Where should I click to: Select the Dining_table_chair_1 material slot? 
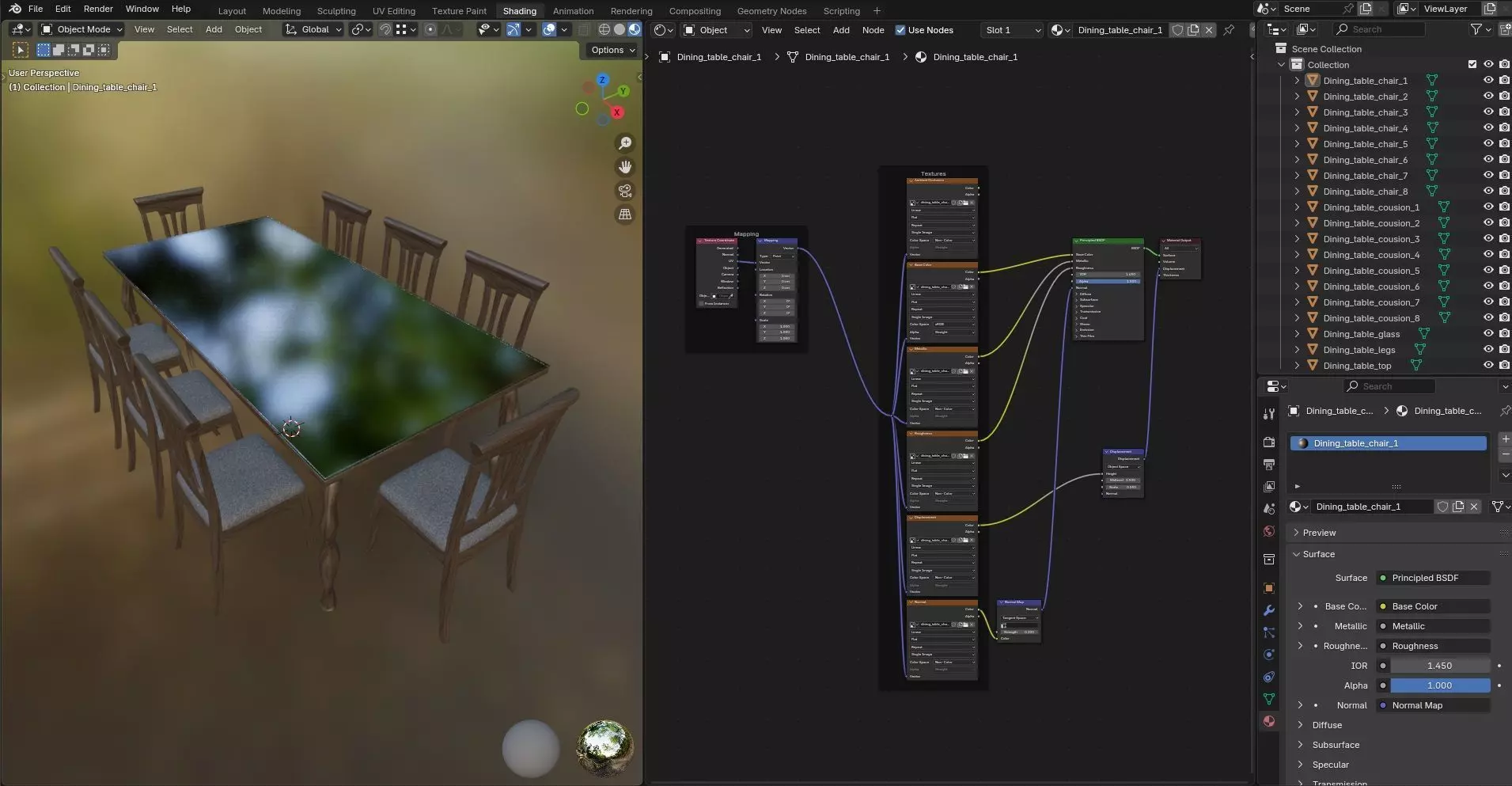coord(1389,443)
